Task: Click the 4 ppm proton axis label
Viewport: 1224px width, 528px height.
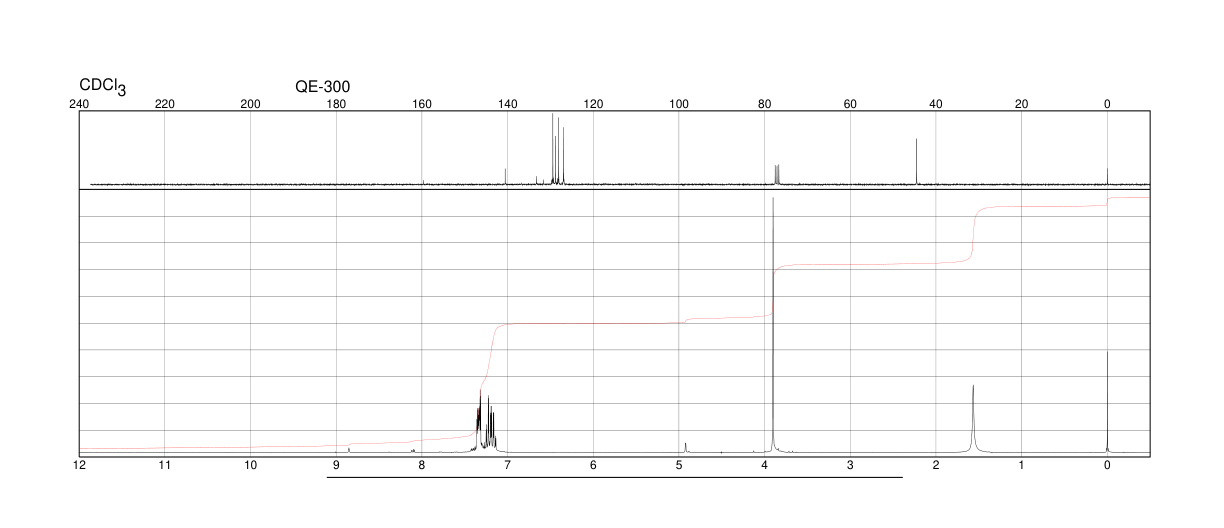Action: point(764,465)
